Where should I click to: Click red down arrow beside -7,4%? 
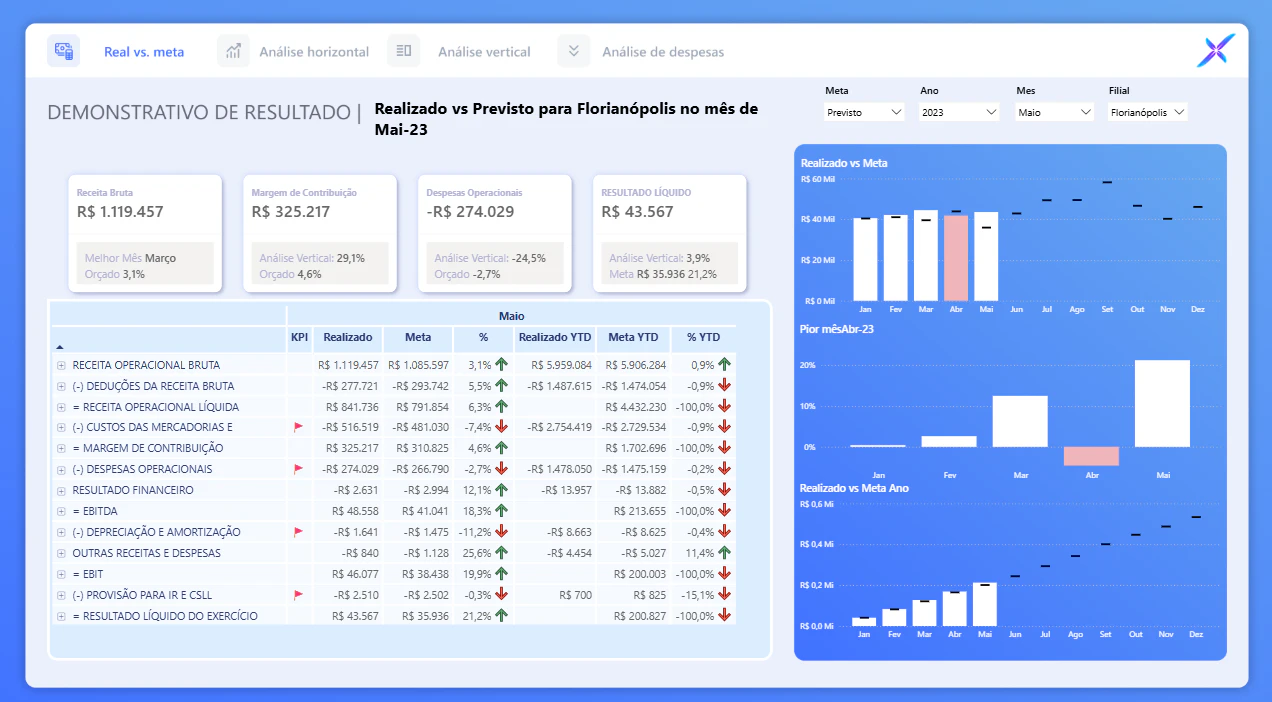point(502,427)
